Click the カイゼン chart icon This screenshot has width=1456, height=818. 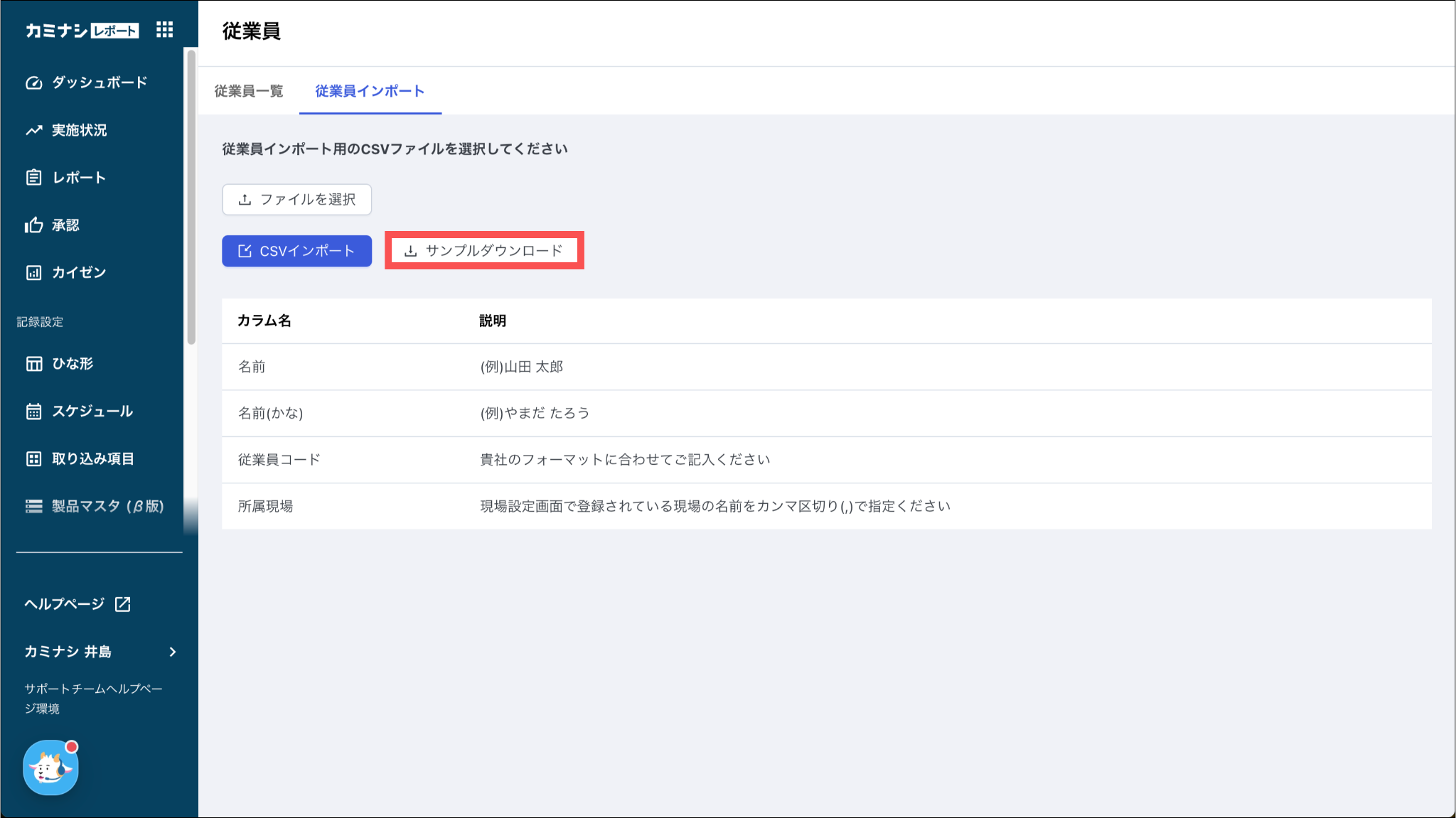coord(33,273)
